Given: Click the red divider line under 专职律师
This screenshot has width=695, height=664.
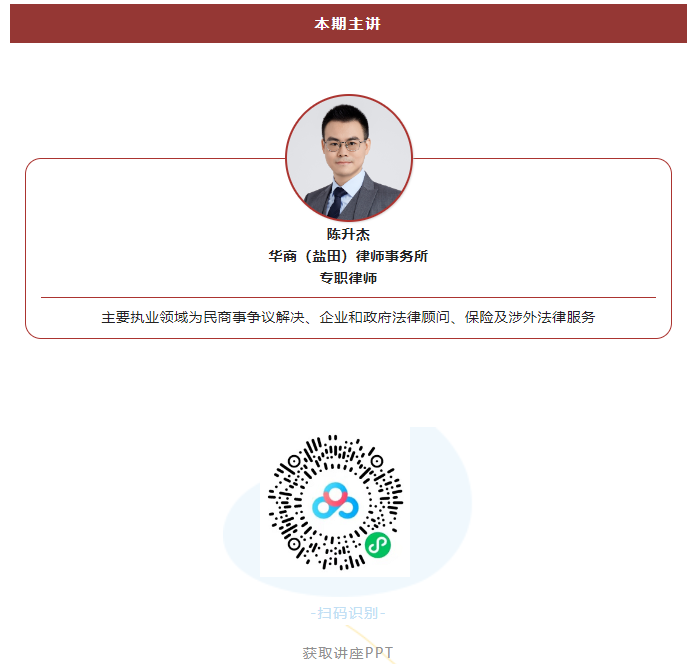Looking at the screenshot, I should coord(348,297).
